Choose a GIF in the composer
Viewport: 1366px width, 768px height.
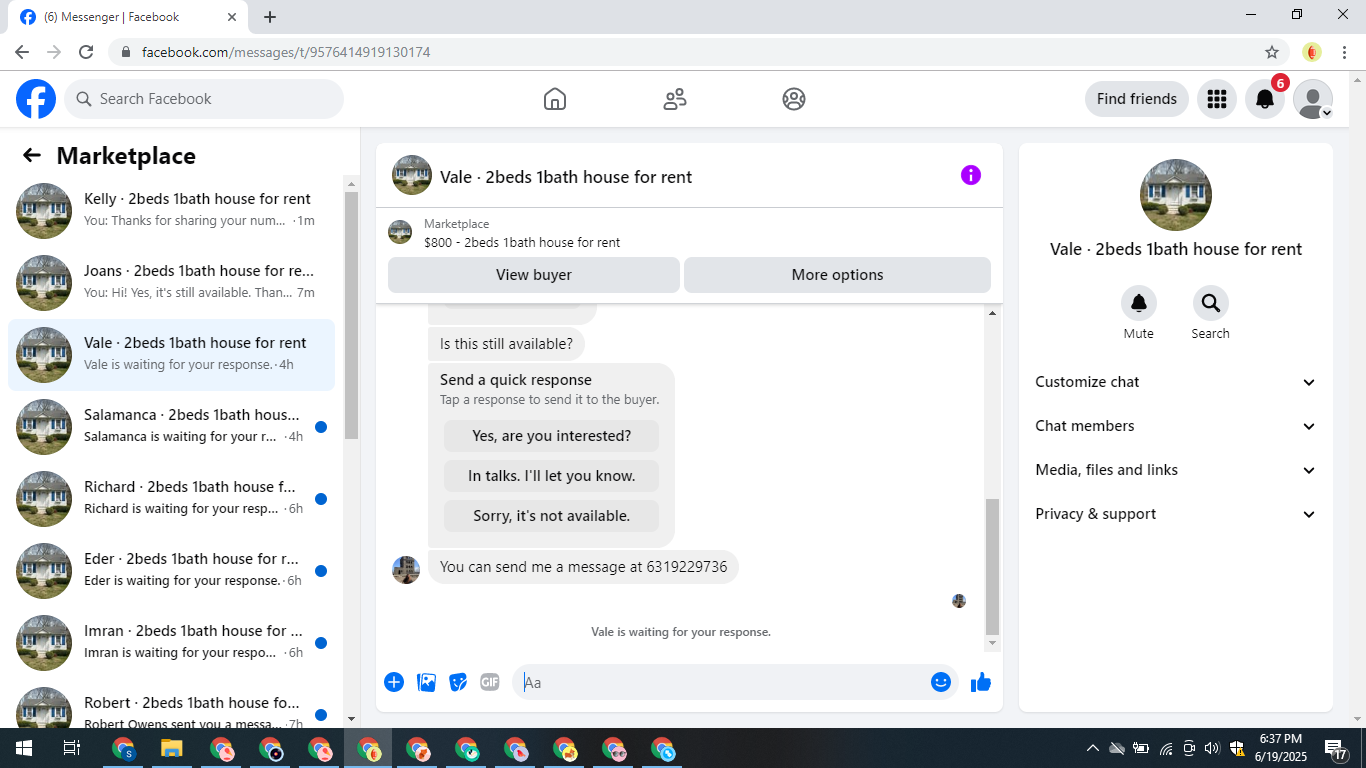point(490,682)
